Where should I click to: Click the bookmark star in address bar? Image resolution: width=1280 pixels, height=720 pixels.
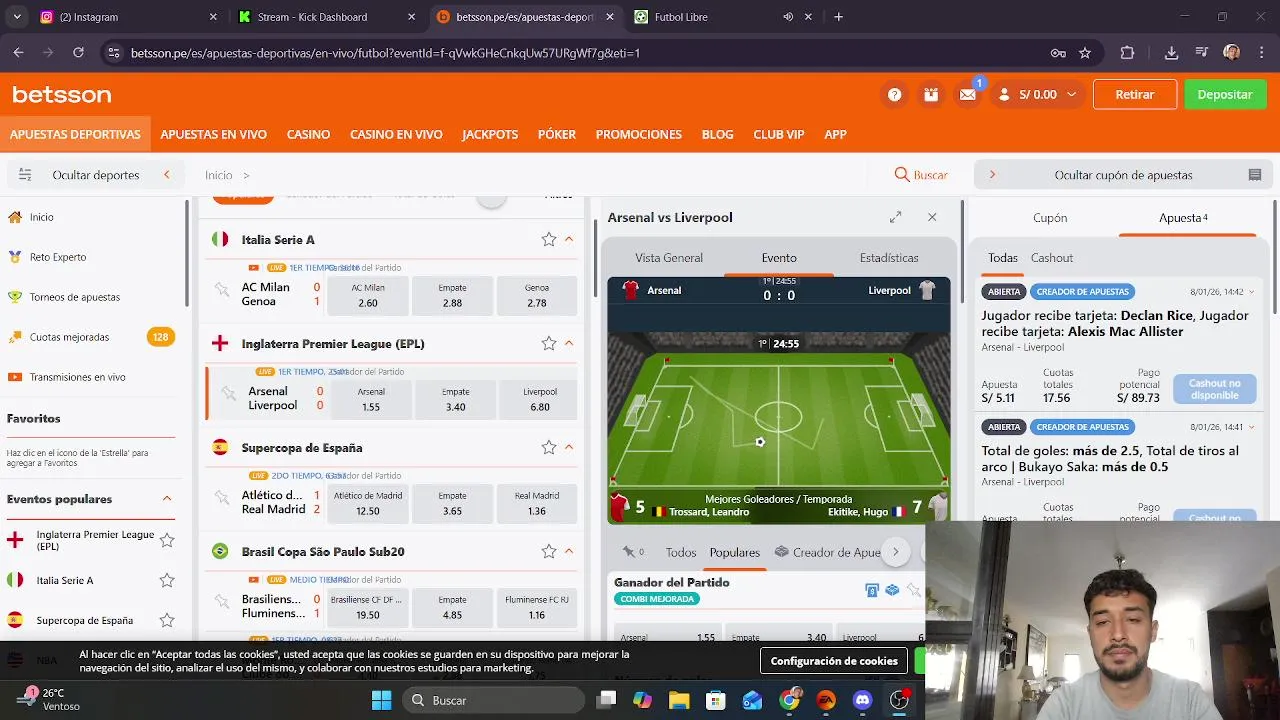(1085, 53)
